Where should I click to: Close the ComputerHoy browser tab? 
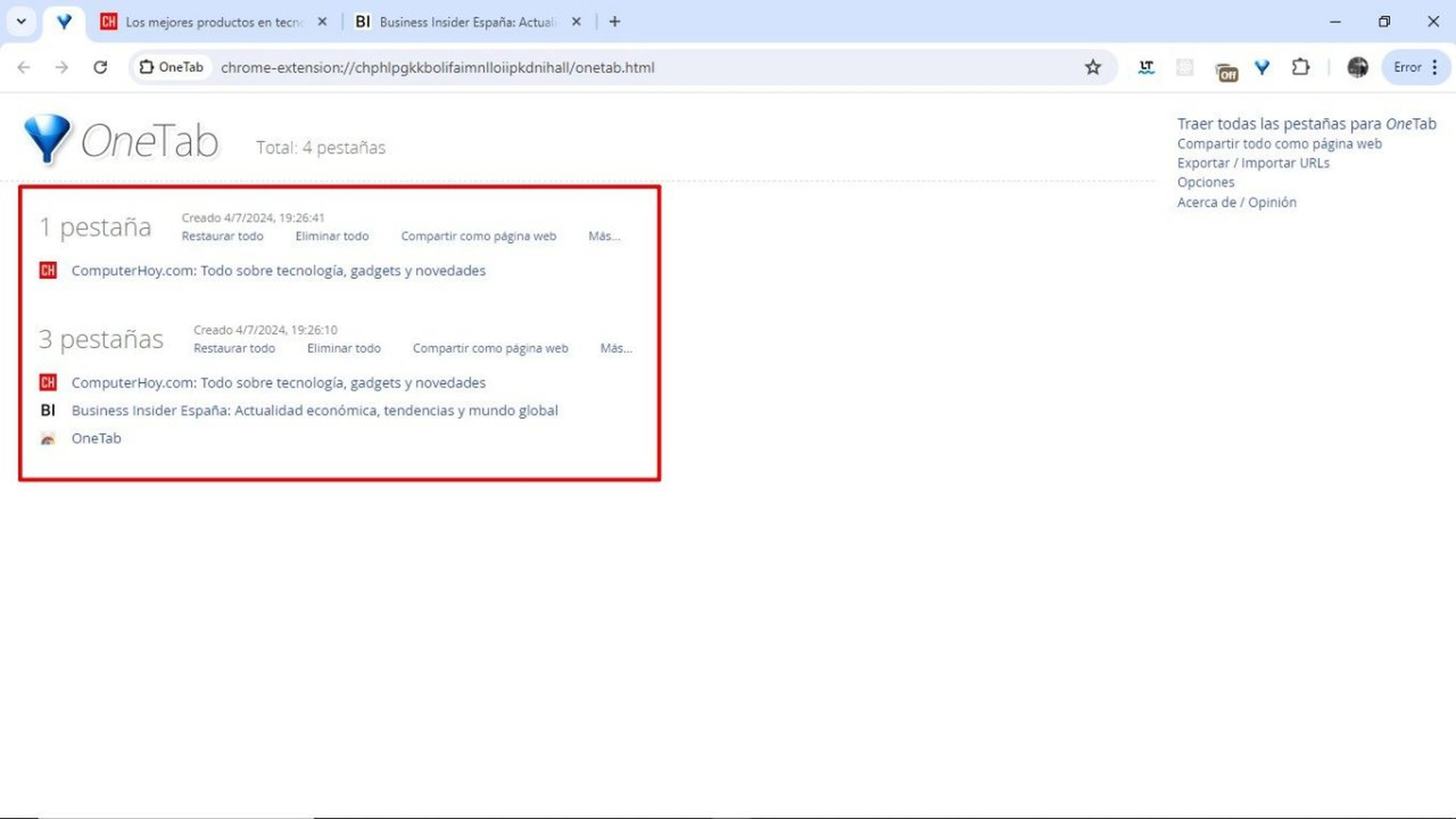click(x=322, y=22)
